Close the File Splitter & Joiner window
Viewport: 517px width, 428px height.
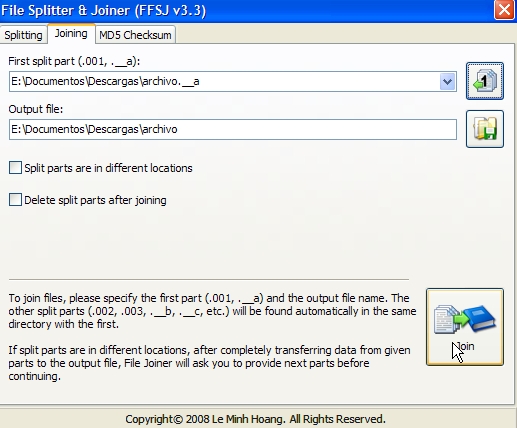click(504, 10)
